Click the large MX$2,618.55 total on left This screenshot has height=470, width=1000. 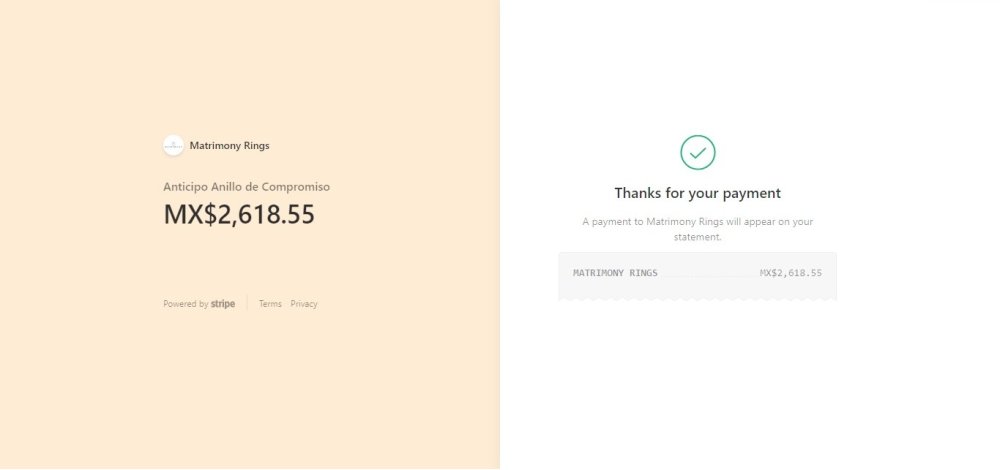pyautogui.click(x=239, y=214)
